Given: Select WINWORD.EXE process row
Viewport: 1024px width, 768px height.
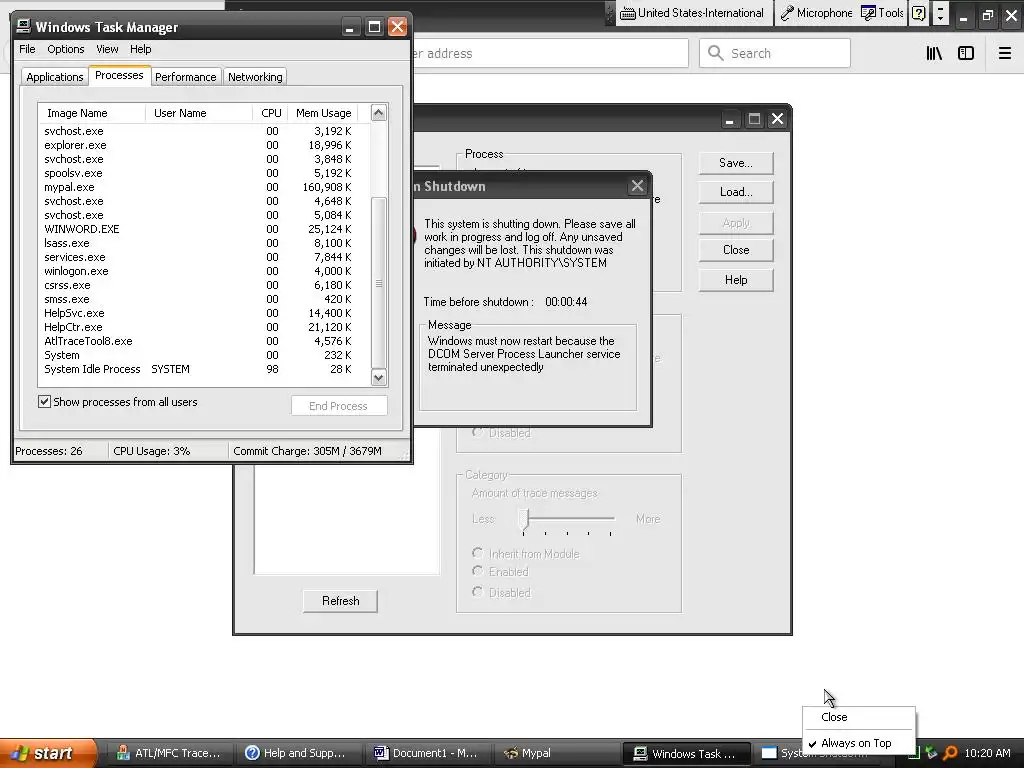Looking at the screenshot, I should [204, 229].
